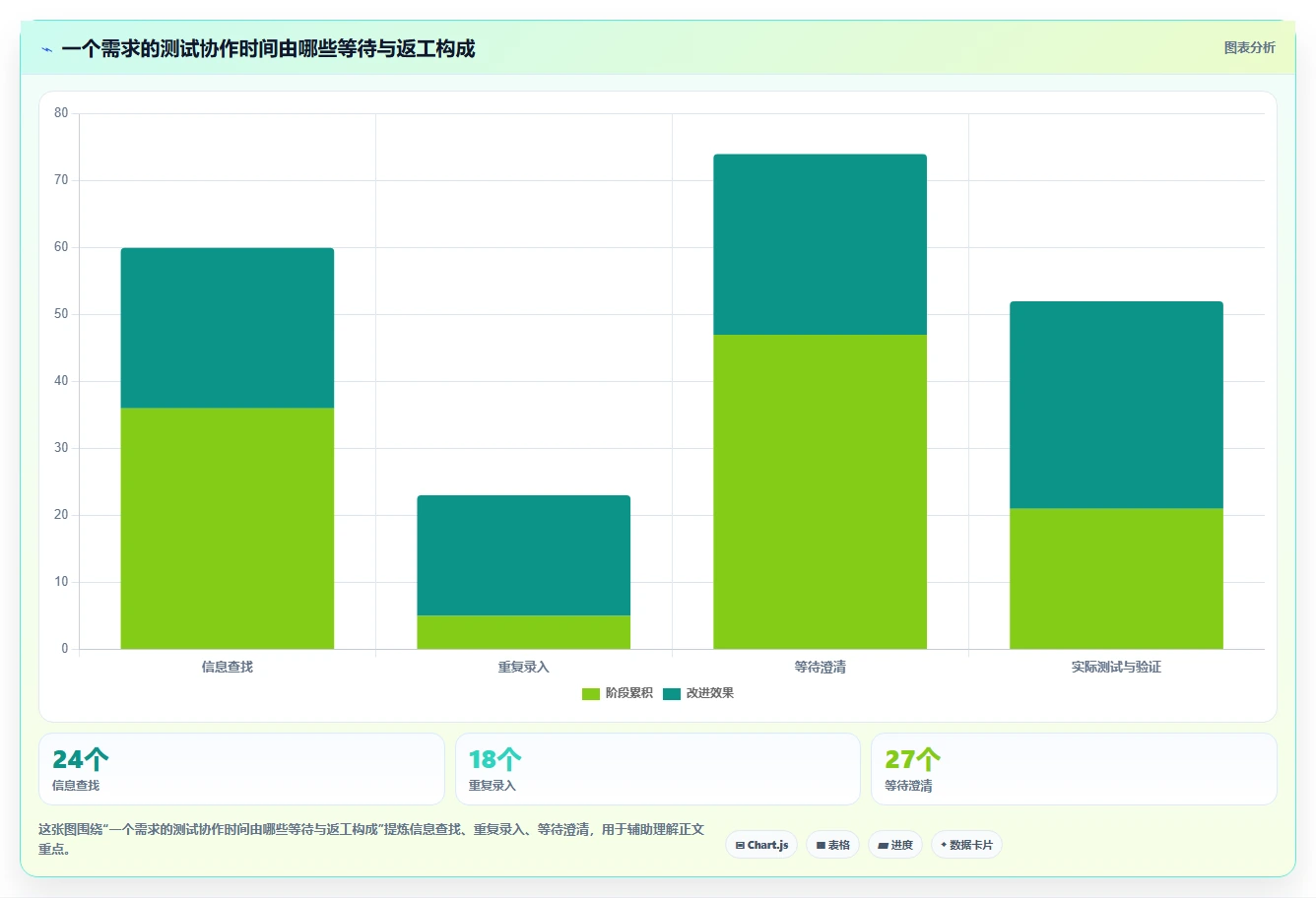Image resolution: width=1316 pixels, height=898 pixels.
Task: Click the 改进效果 legend label
Action: pyautogui.click(x=710, y=693)
